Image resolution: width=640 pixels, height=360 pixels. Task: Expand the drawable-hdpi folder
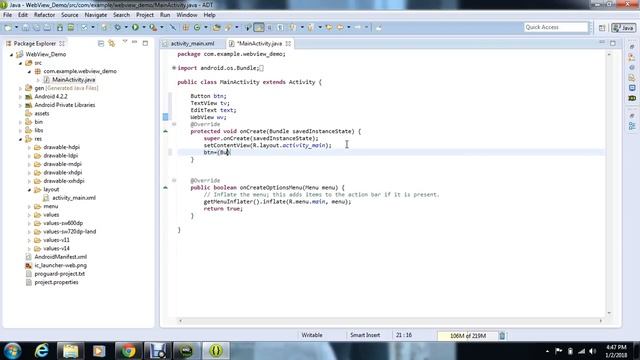[x=29, y=147]
